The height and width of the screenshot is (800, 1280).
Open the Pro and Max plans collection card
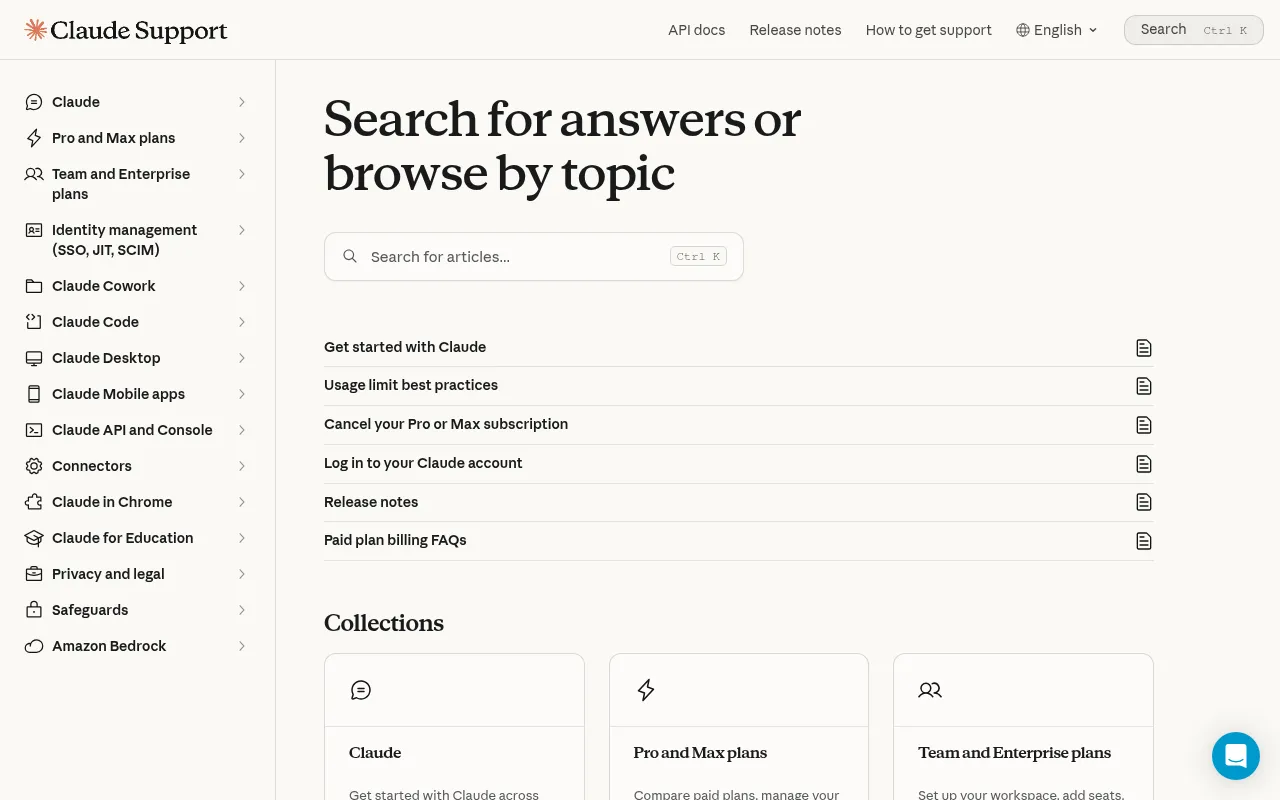739,727
